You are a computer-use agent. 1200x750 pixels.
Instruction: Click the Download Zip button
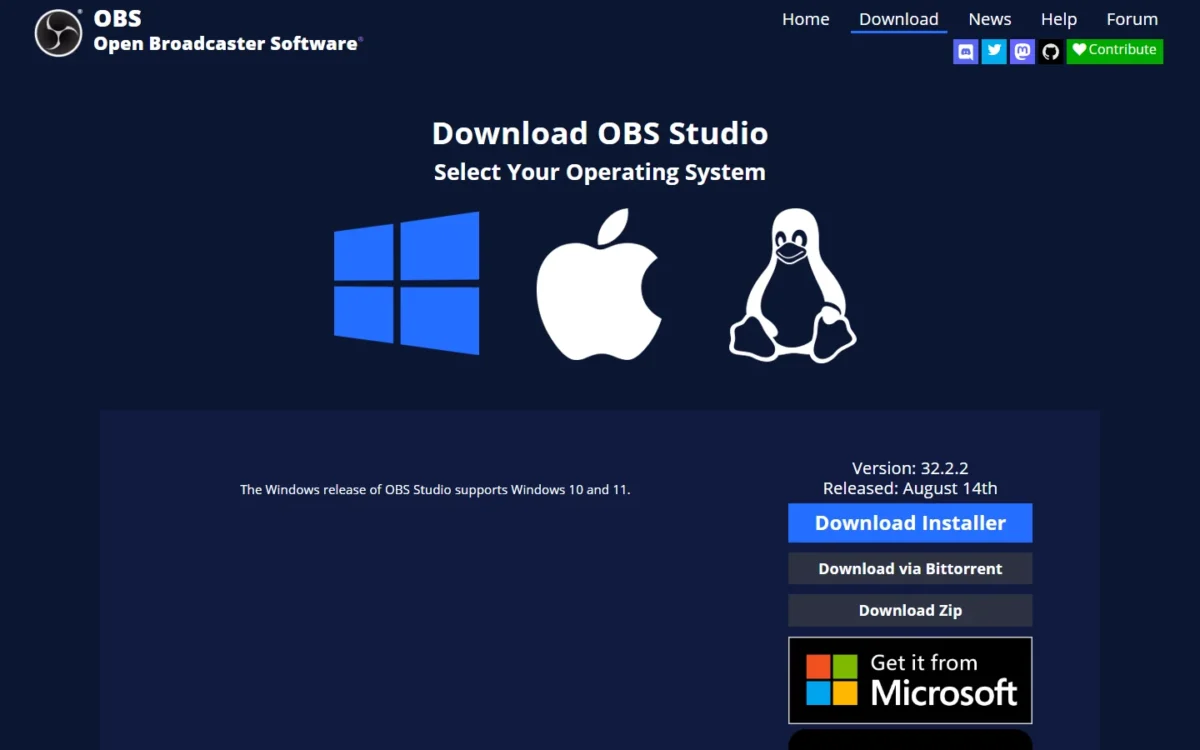(910, 610)
